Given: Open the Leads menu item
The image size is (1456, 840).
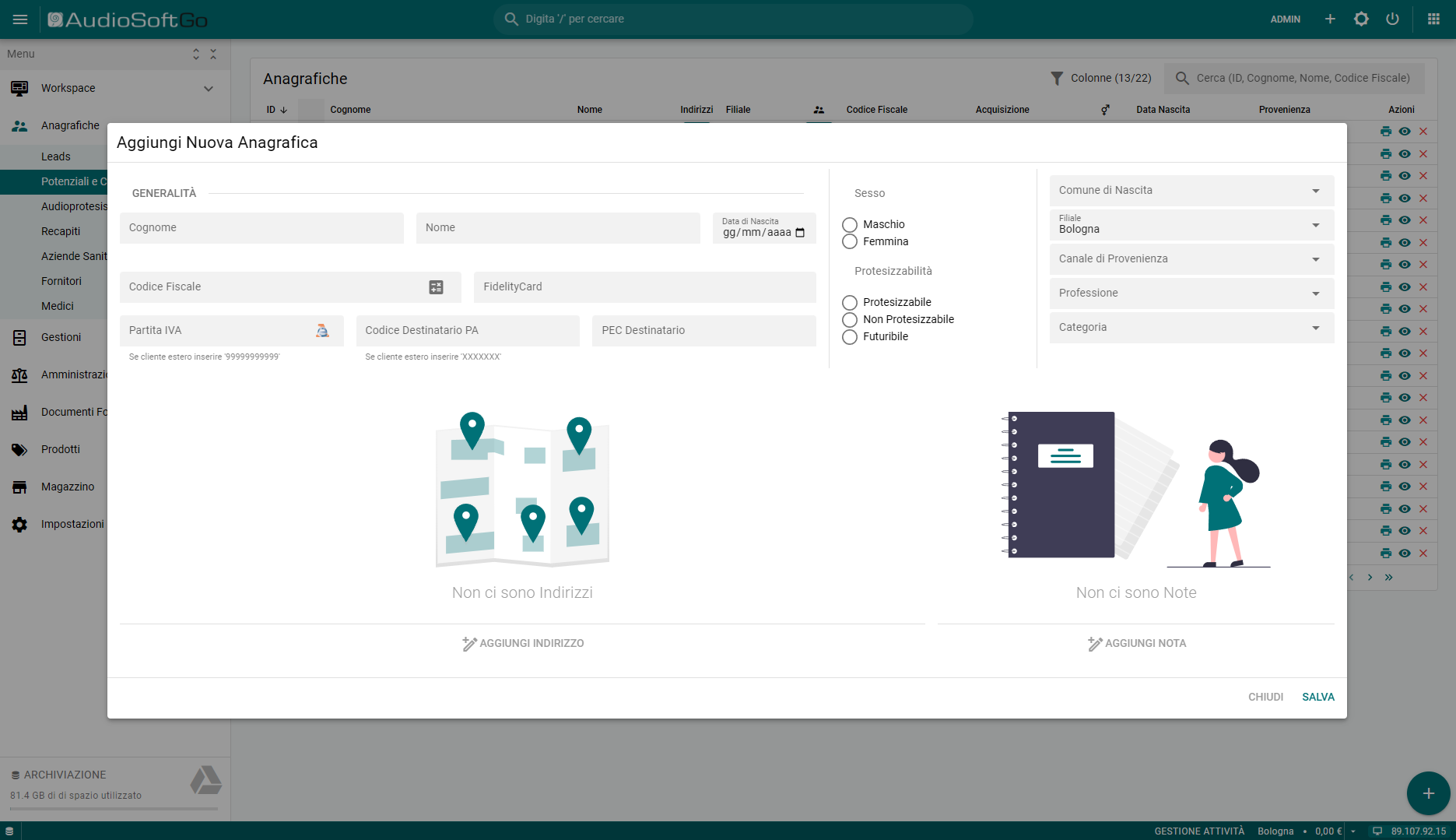Looking at the screenshot, I should tap(56, 156).
